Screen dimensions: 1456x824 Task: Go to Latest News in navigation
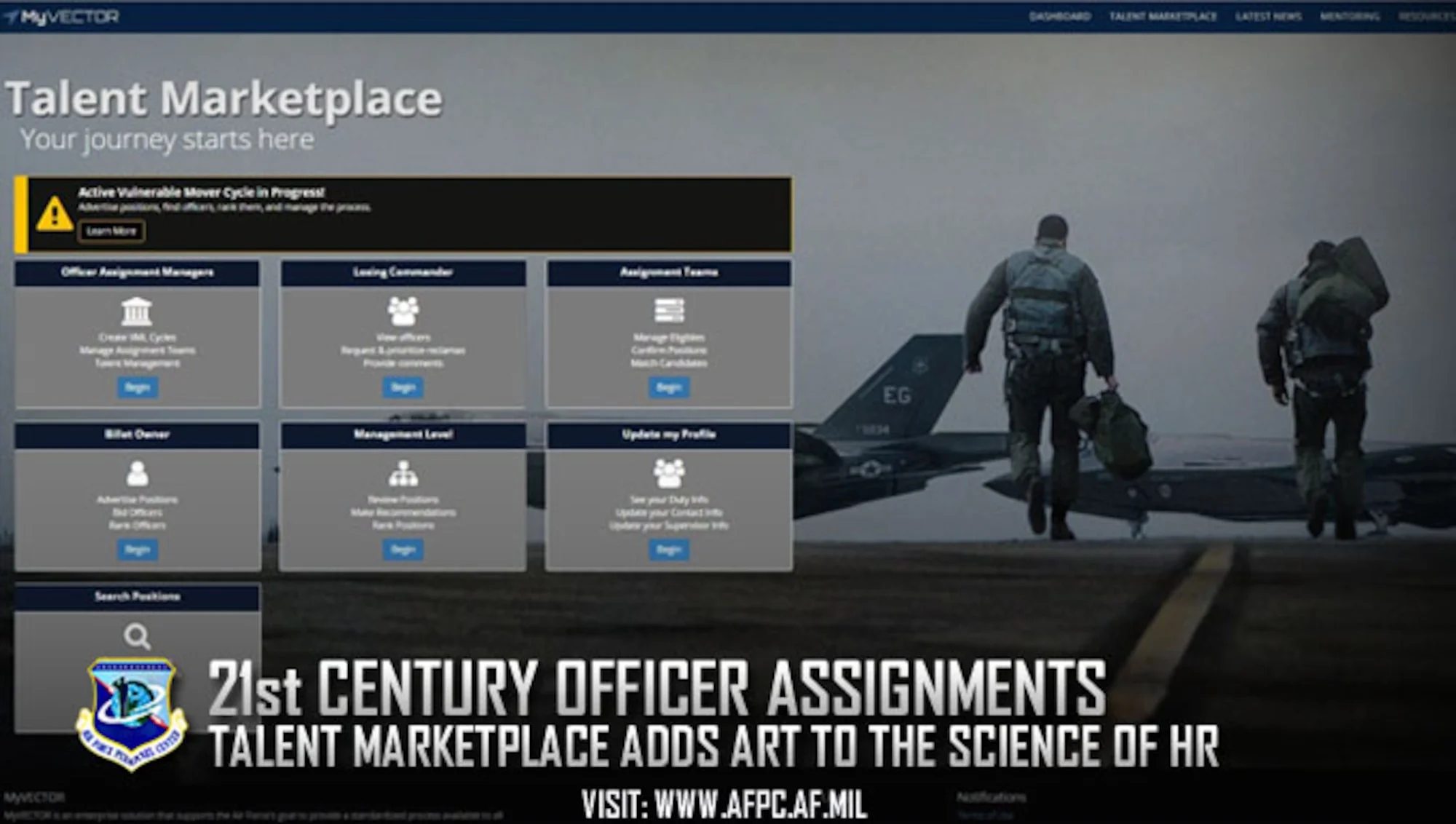point(1268,16)
